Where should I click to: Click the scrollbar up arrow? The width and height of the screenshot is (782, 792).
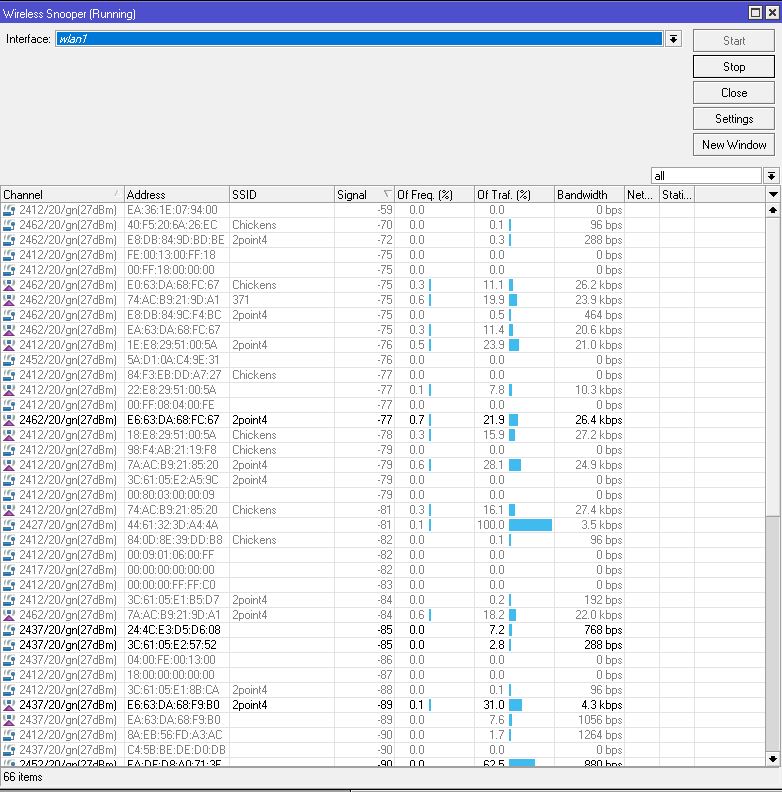[x=772, y=210]
